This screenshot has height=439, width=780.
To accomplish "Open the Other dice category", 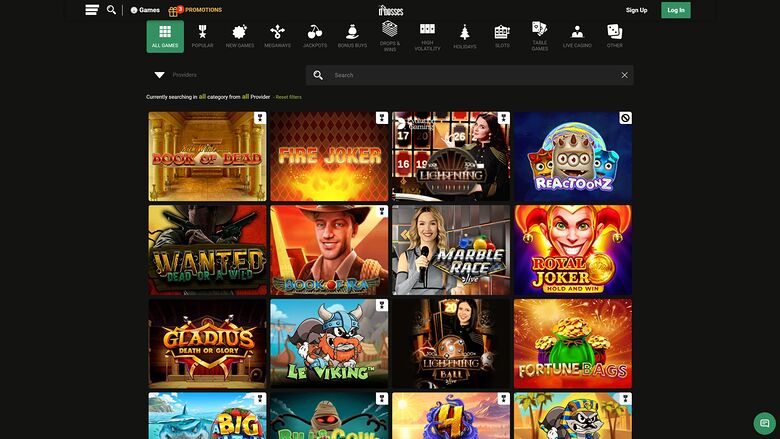I will point(614,36).
